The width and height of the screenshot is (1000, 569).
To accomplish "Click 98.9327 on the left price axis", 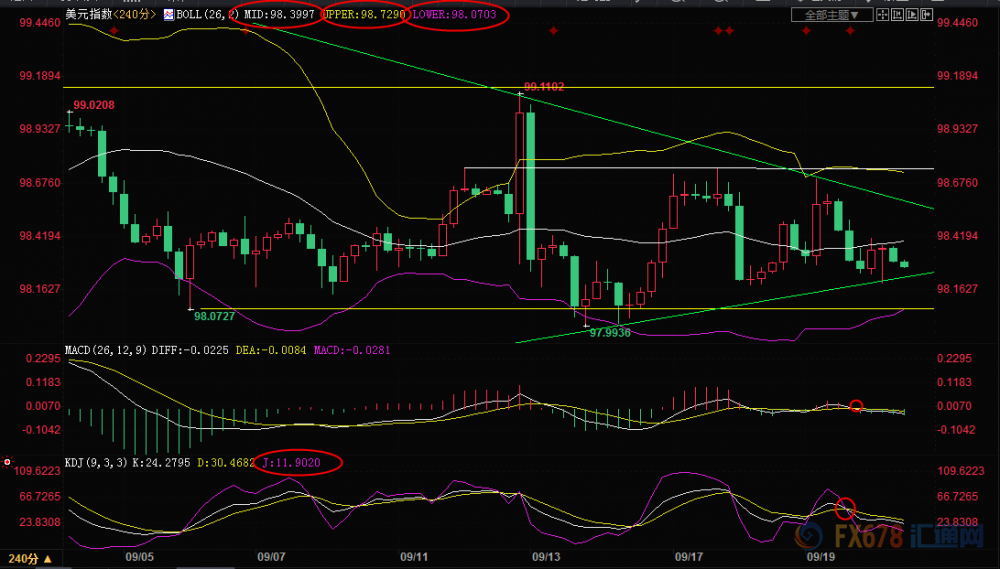I will pyautogui.click(x=40, y=129).
